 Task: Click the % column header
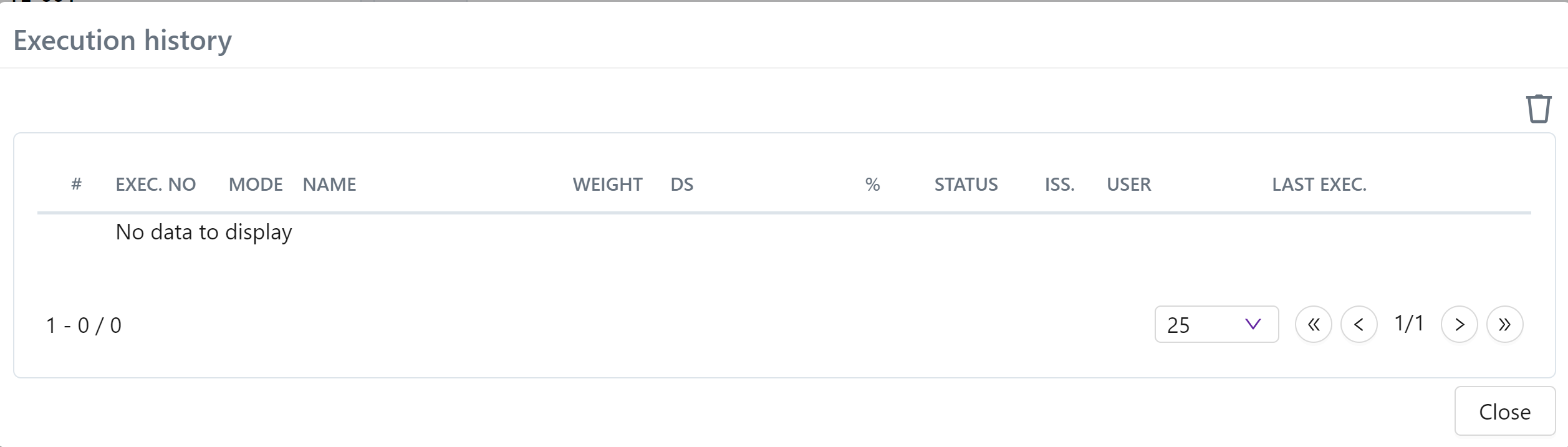click(872, 185)
